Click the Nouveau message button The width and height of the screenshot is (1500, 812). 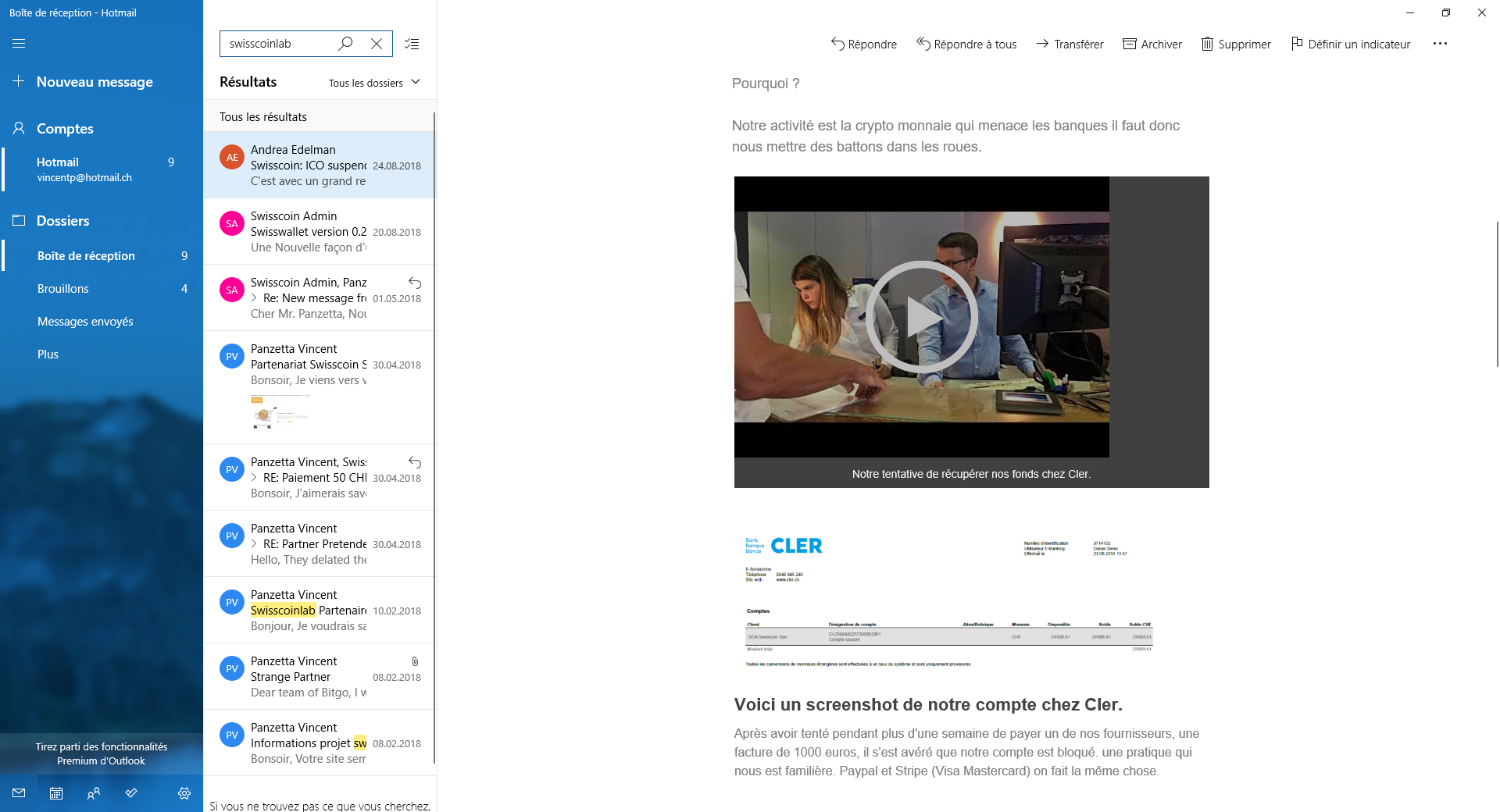(x=95, y=82)
